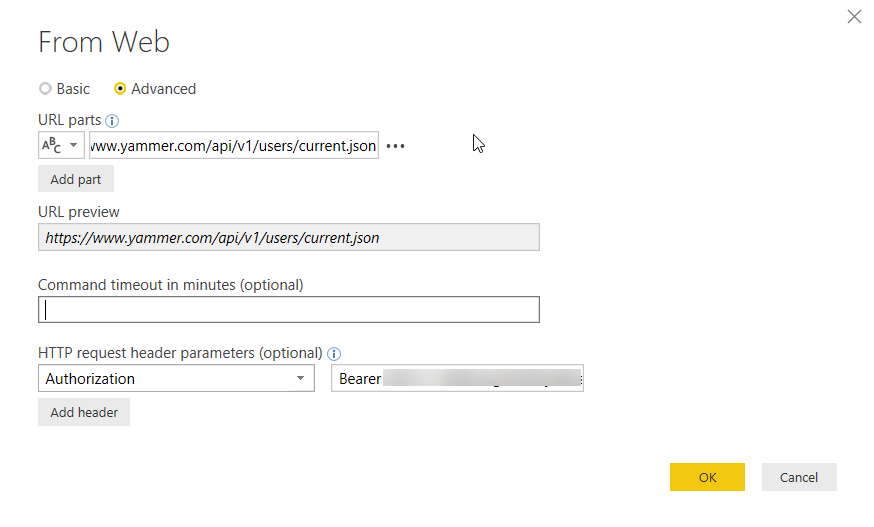Click the Cancel button

pyautogui.click(x=799, y=477)
